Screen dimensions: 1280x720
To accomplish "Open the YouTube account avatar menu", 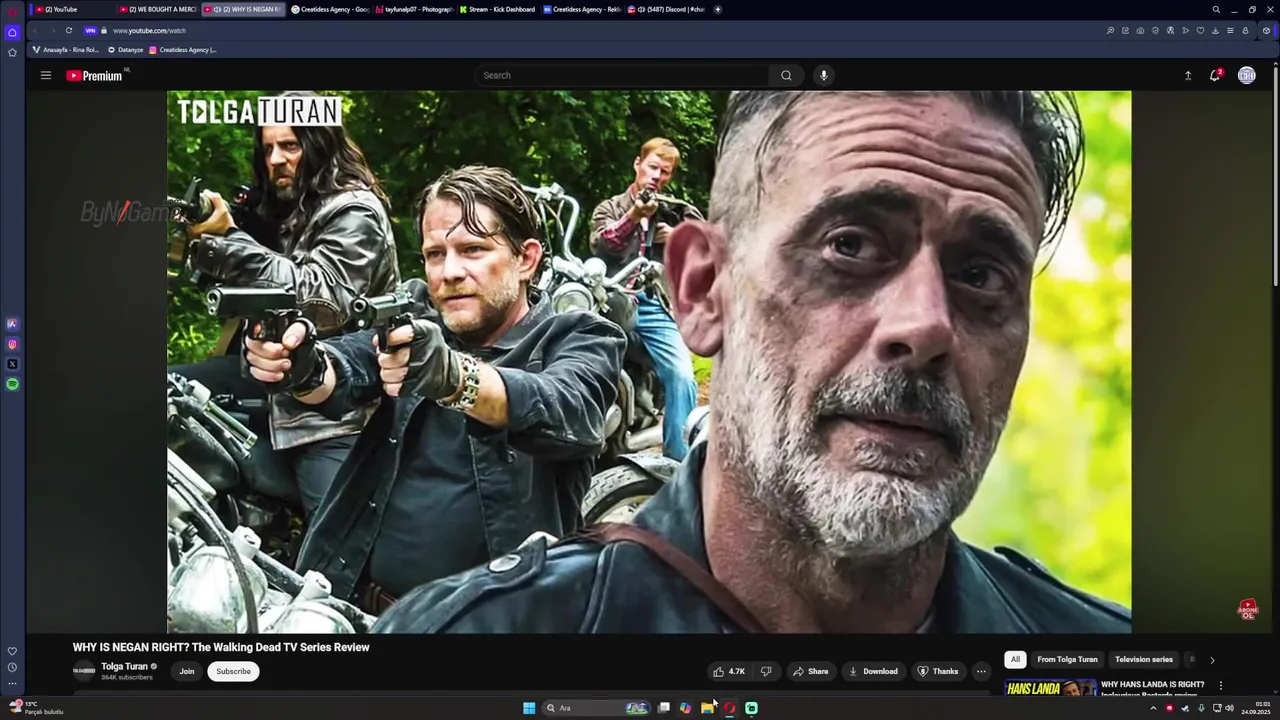I will [1247, 75].
